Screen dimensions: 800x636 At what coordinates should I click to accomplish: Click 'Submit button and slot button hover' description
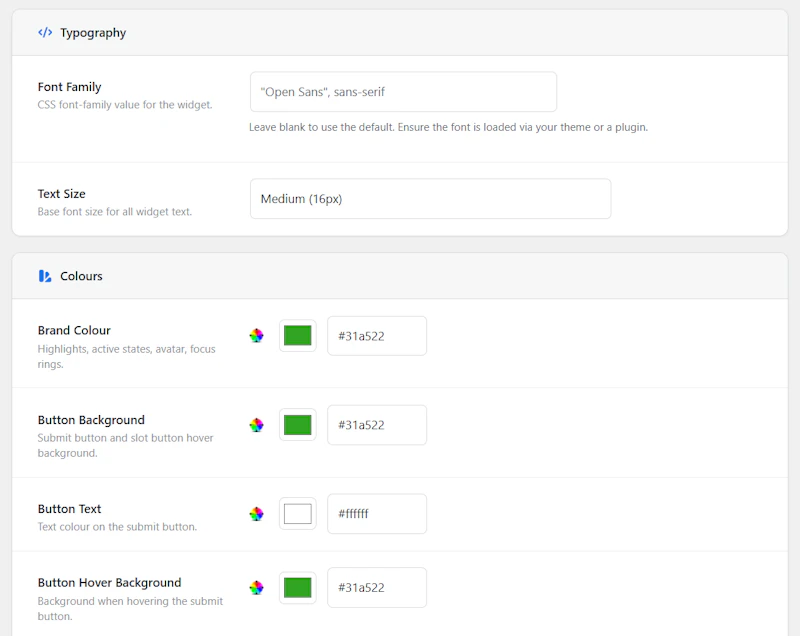tap(126, 445)
